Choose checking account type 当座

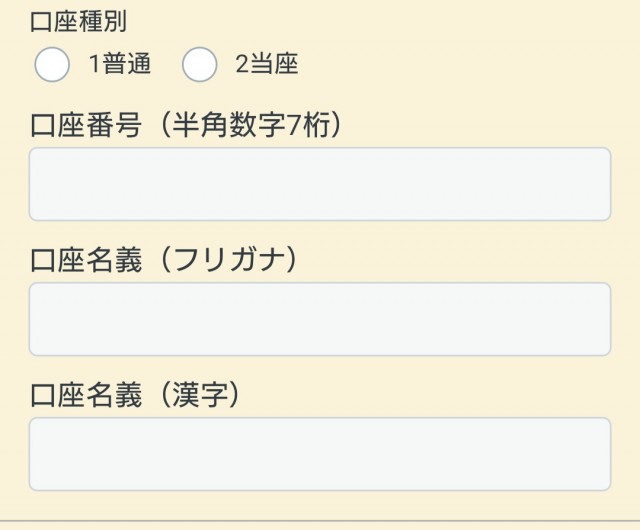(199, 65)
